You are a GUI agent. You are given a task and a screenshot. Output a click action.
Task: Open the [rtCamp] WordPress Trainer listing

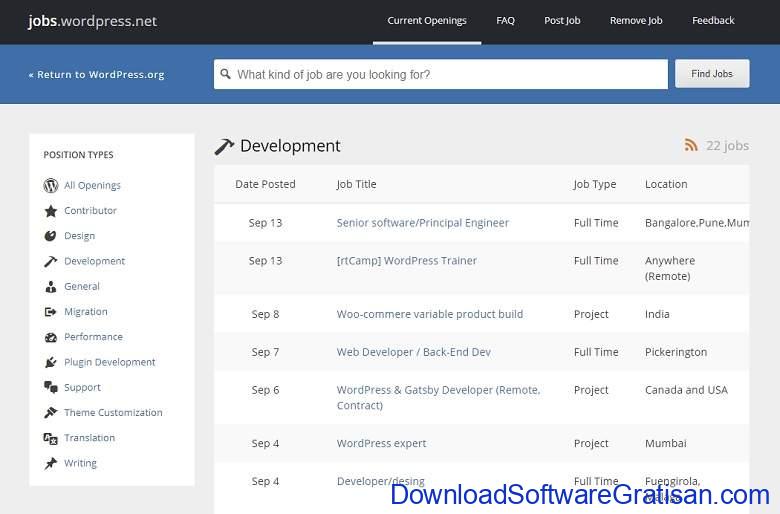406,261
